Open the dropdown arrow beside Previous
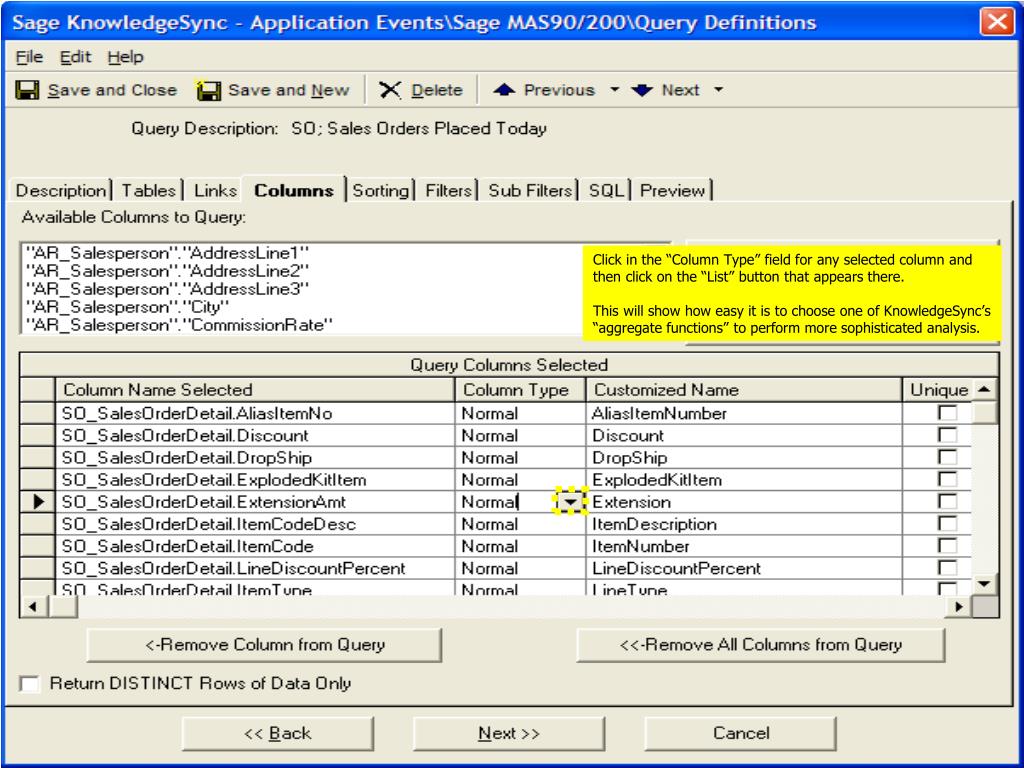This screenshot has width=1024, height=768. click(614, 89)
